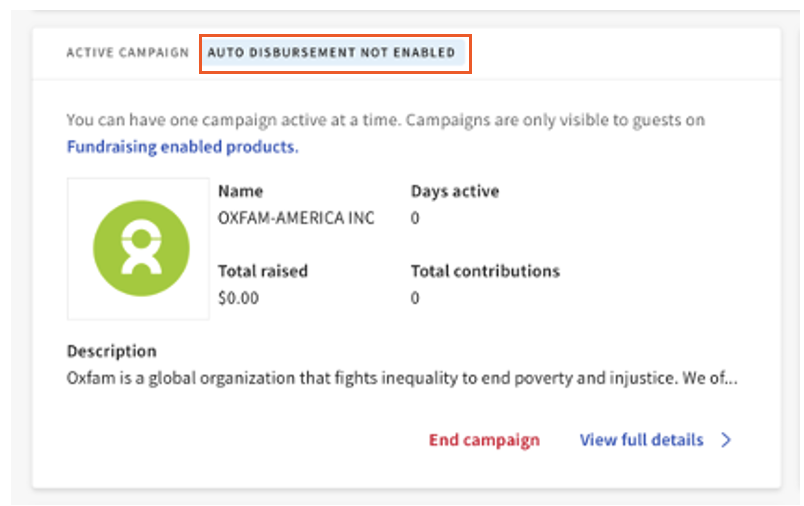804x506 pixels.
Task: Click the Auto Disbursement Not Enabled badge
Action: 331,52
